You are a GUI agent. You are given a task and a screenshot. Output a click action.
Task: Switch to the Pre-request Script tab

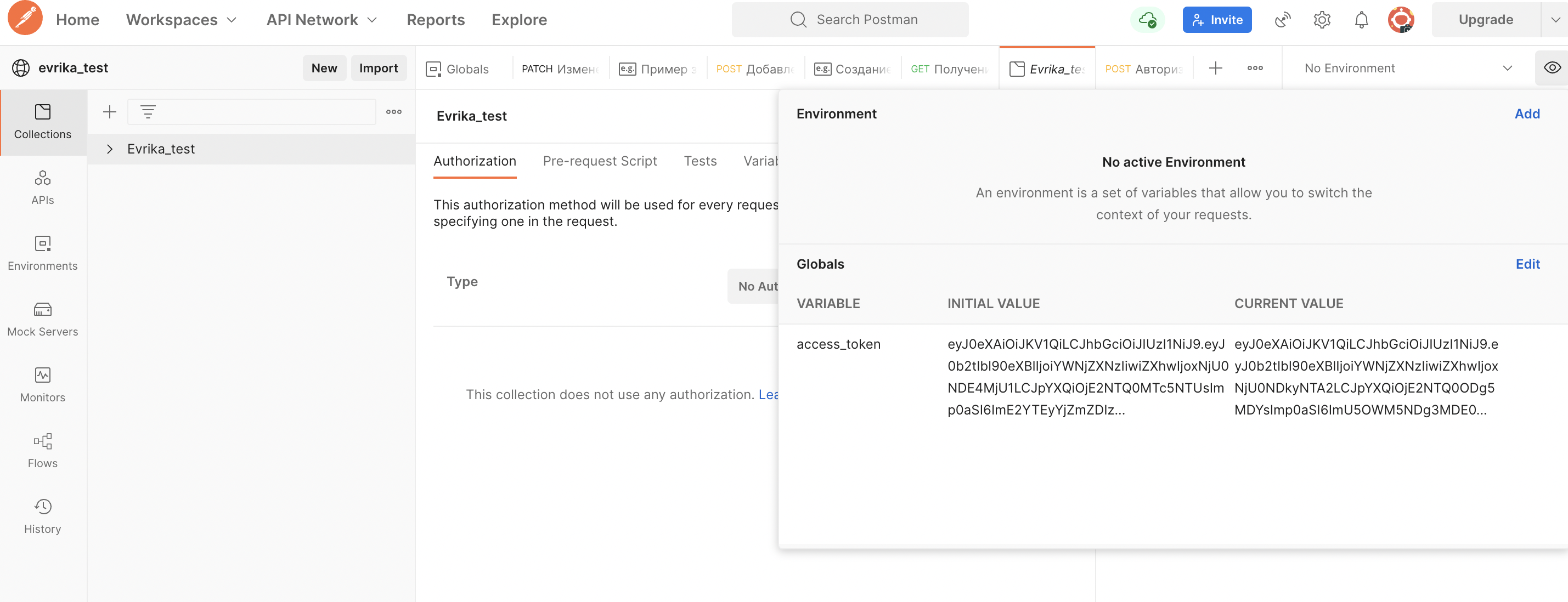point(599,161)
